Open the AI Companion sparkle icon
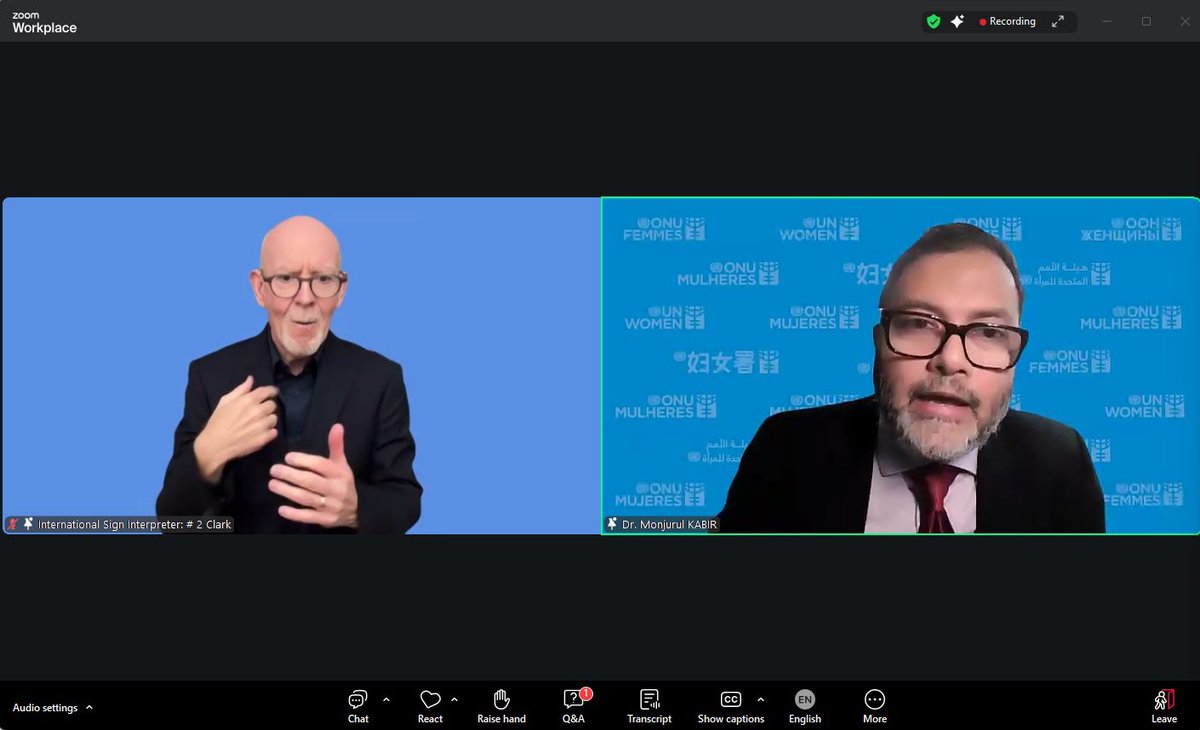 tap(957, 21)
